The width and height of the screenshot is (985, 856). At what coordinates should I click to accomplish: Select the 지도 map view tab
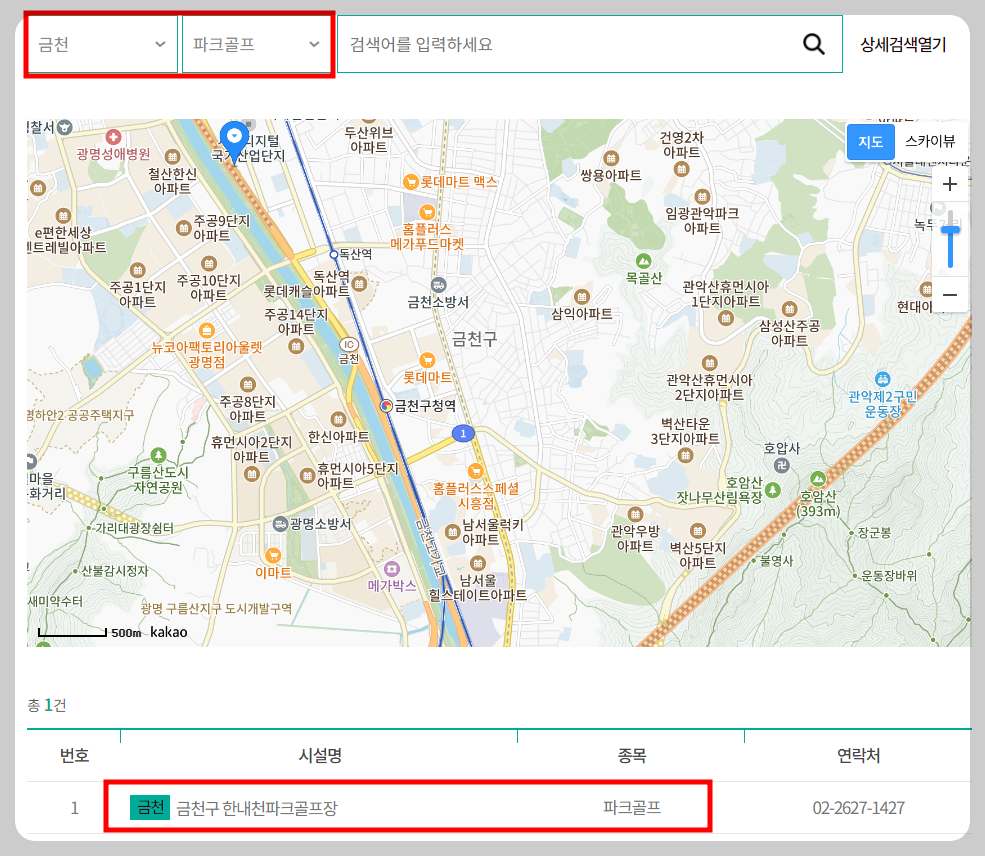[870, 142]
